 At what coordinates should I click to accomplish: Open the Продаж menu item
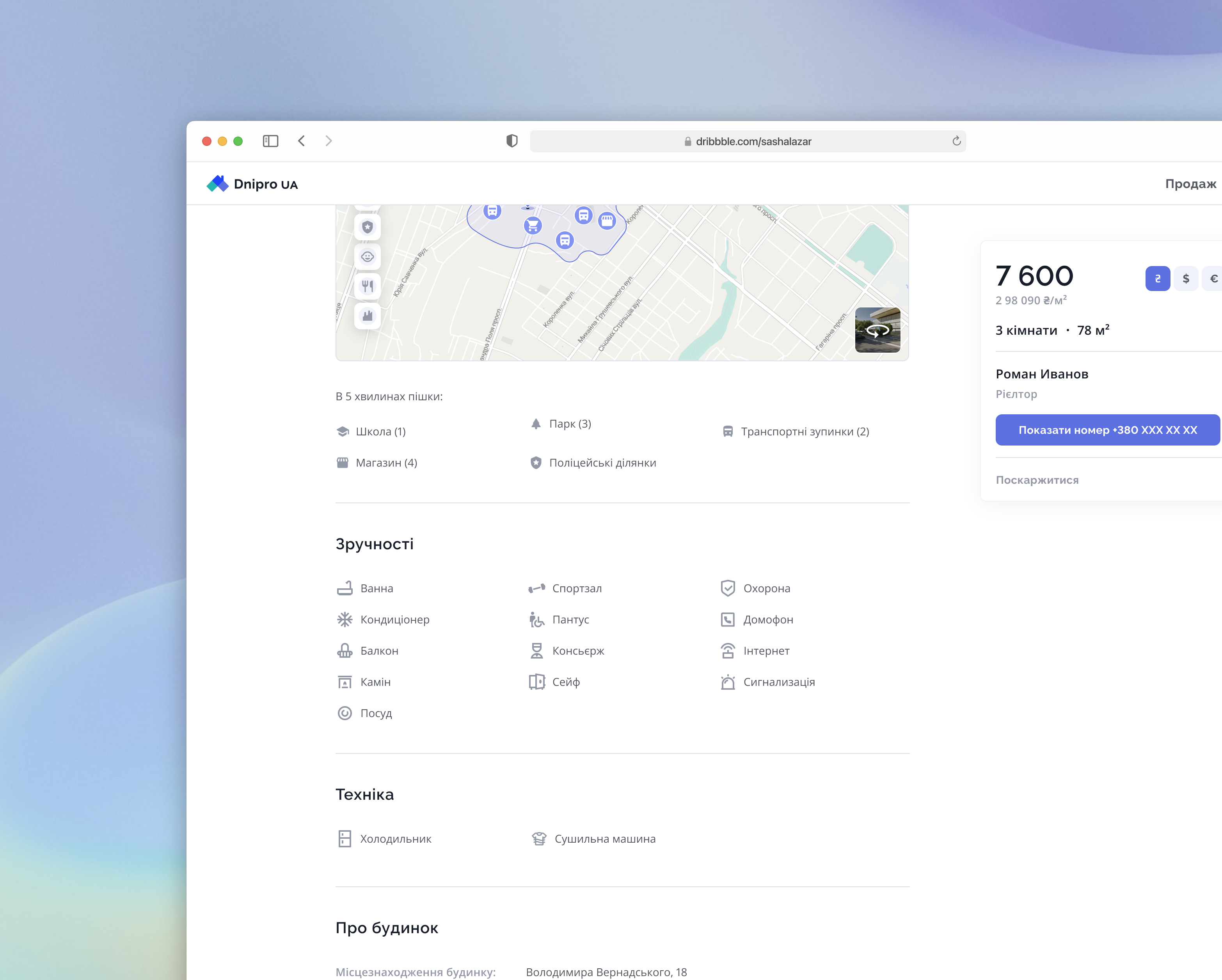(x=1190, y=184)
